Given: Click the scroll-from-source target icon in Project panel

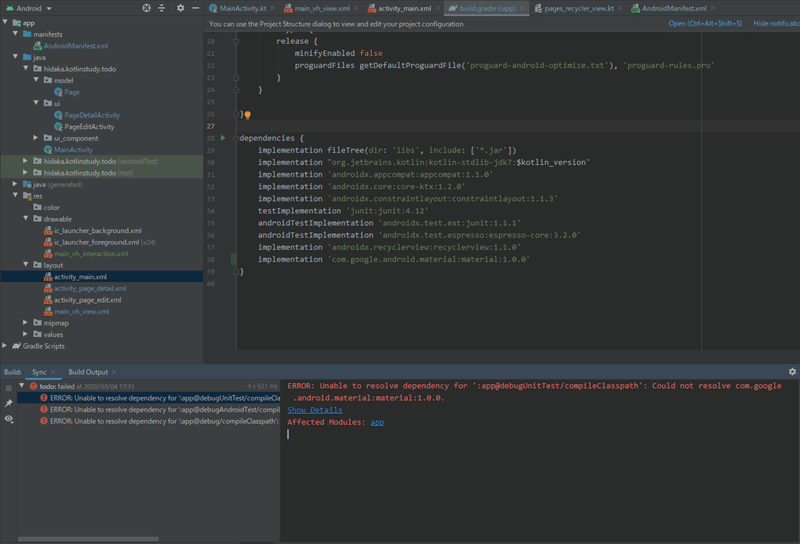Looking at the screenshot, I should pyautogui.click(x=147, y=8).
